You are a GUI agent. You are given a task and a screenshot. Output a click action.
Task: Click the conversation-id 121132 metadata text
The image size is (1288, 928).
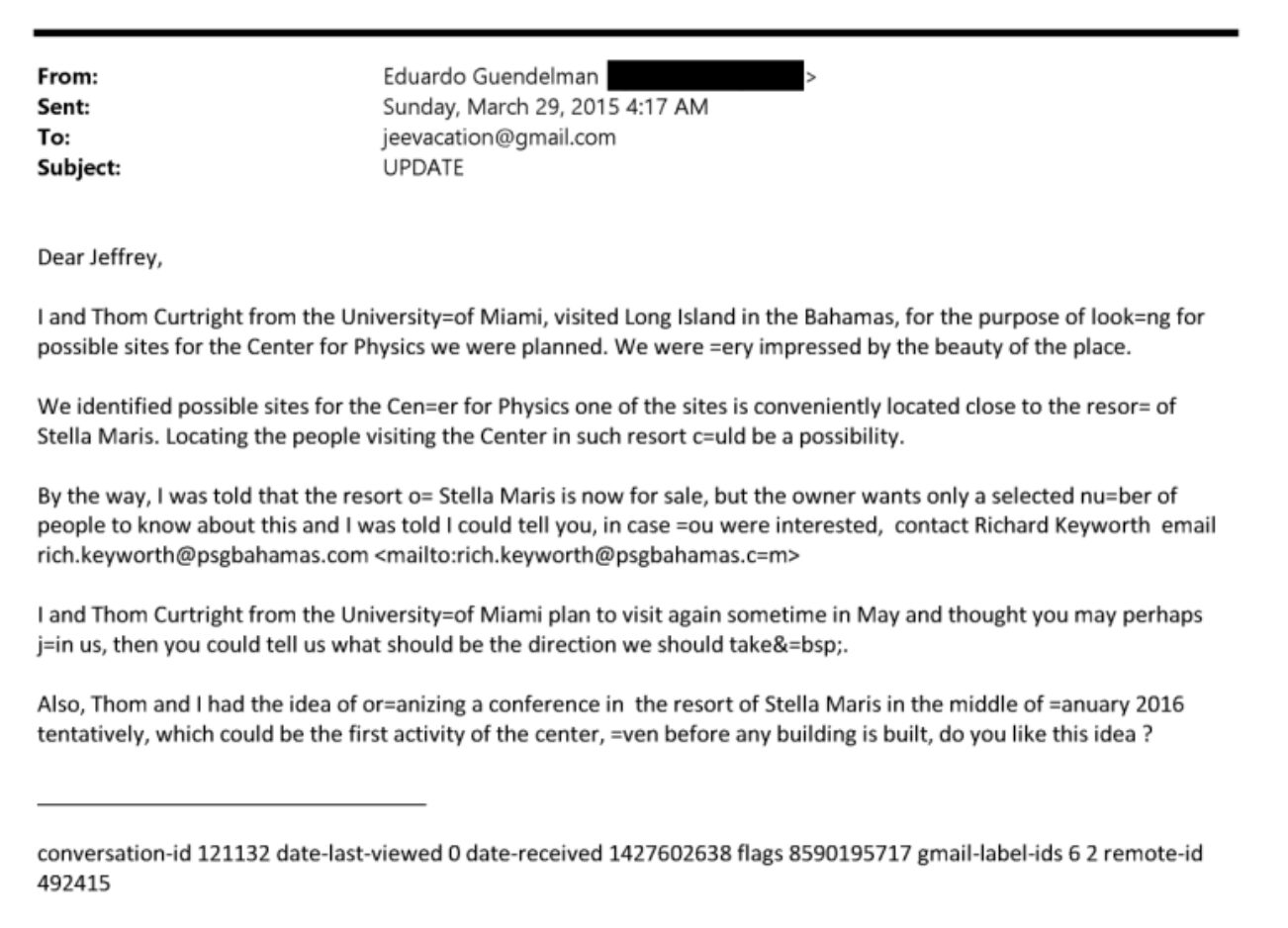coord(153,853)
